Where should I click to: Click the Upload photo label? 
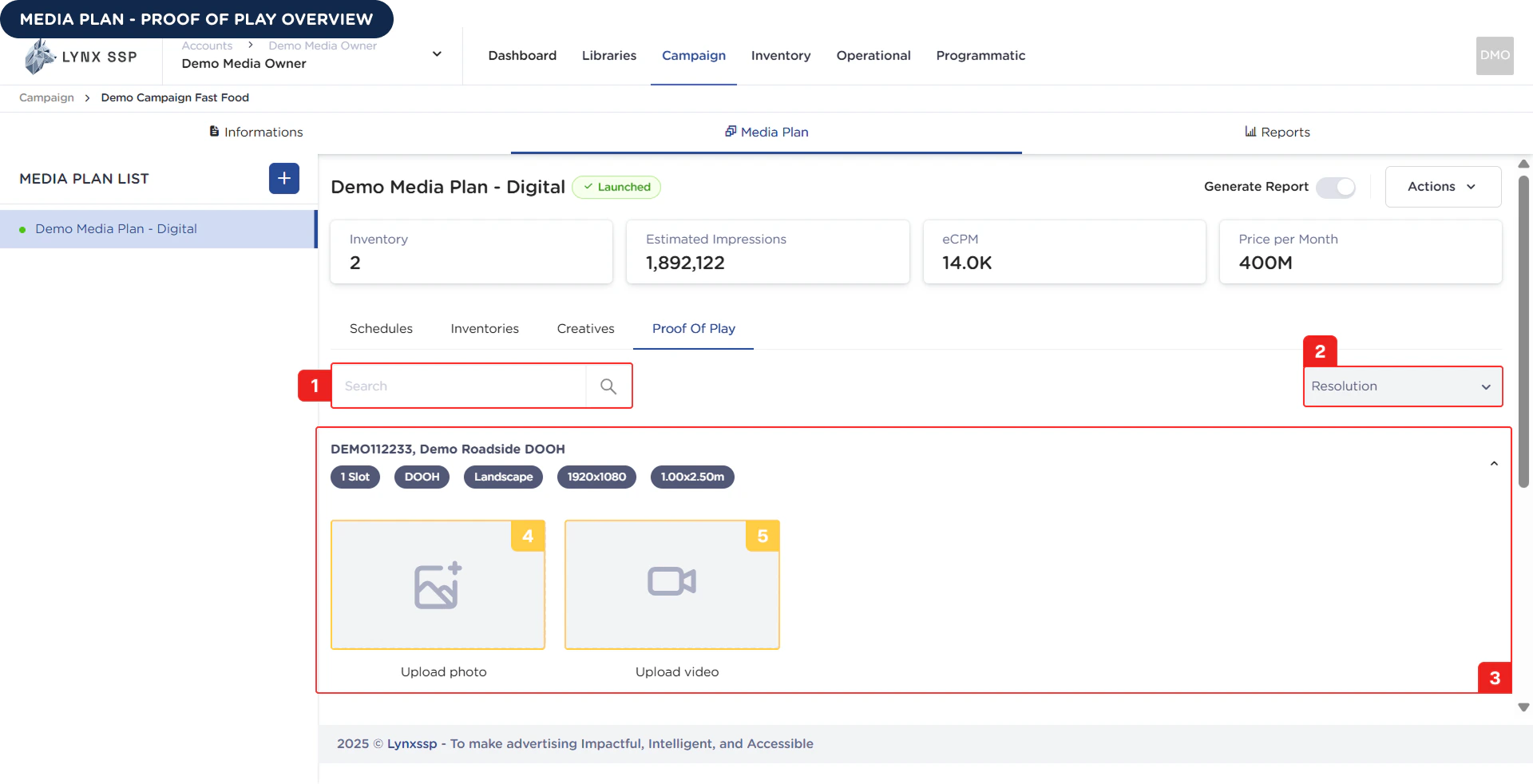click(443, 672)
